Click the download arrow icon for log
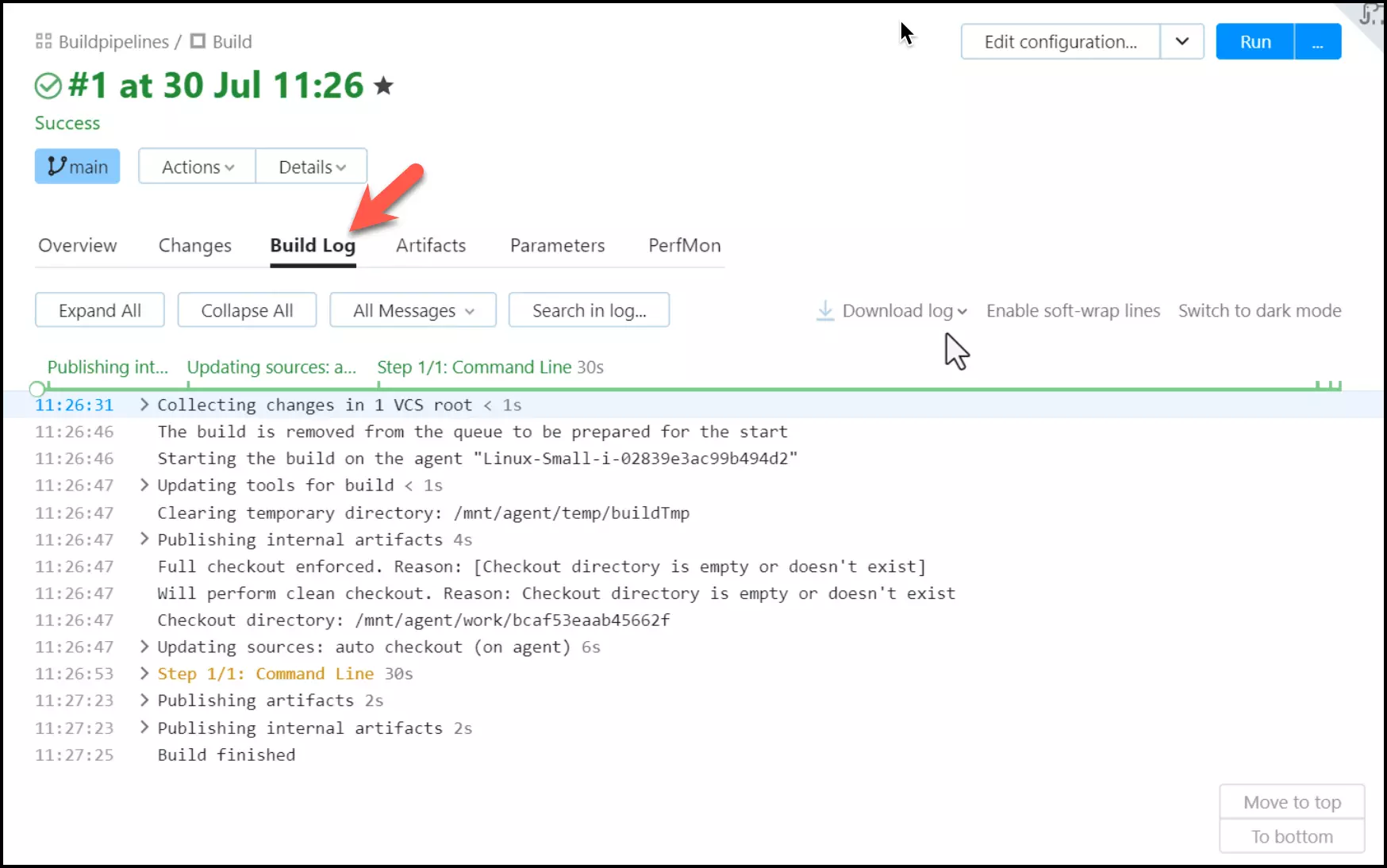Screen dimensions: 1387x868 tap(825, 310)
